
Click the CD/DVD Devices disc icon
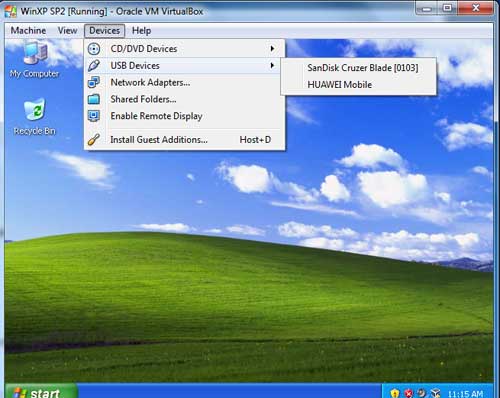click(94, 49)
